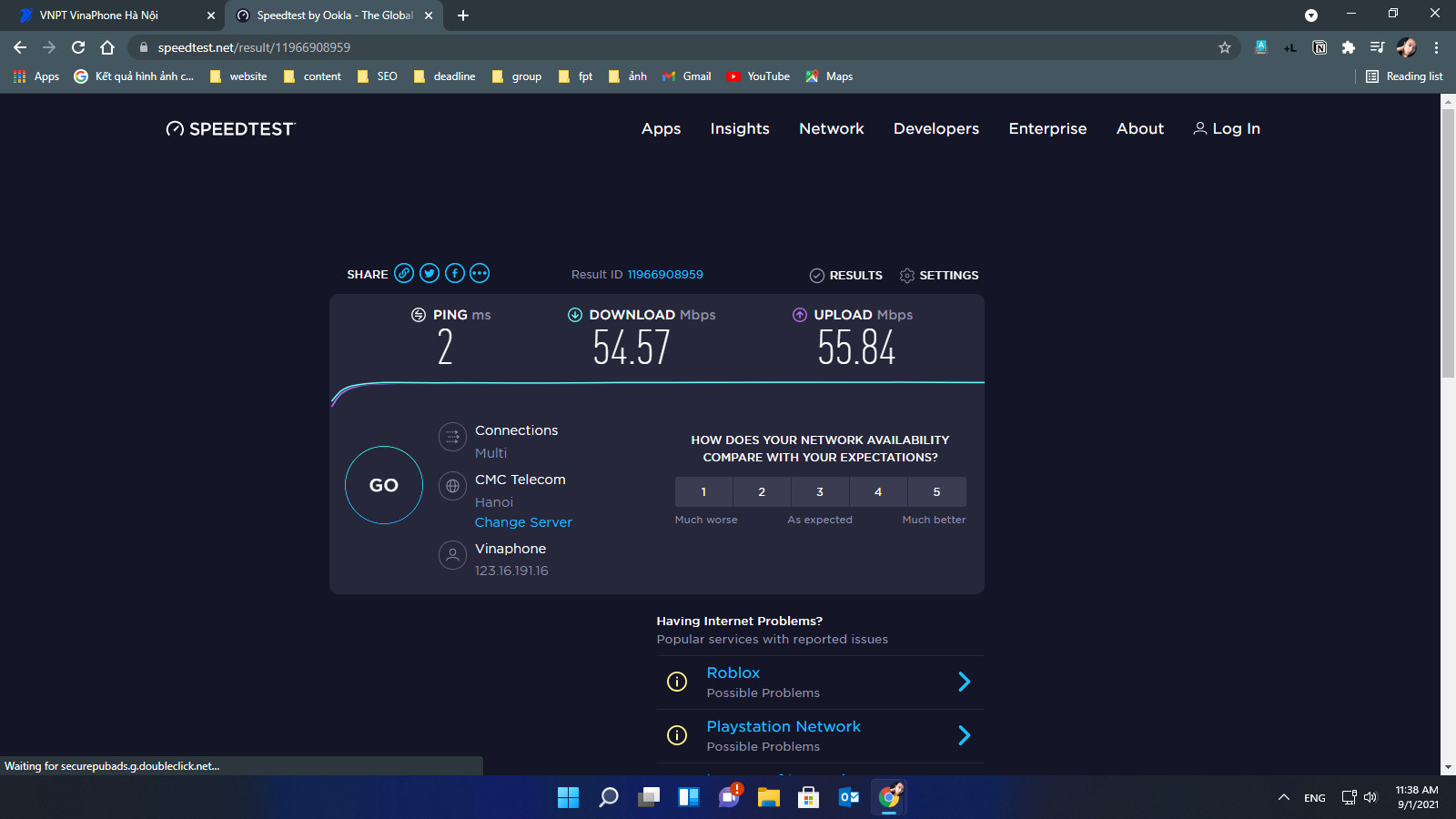Open Windows taskbar search
The width and height of the screenshot is (1456, 819).
click(x=609, y=798)
